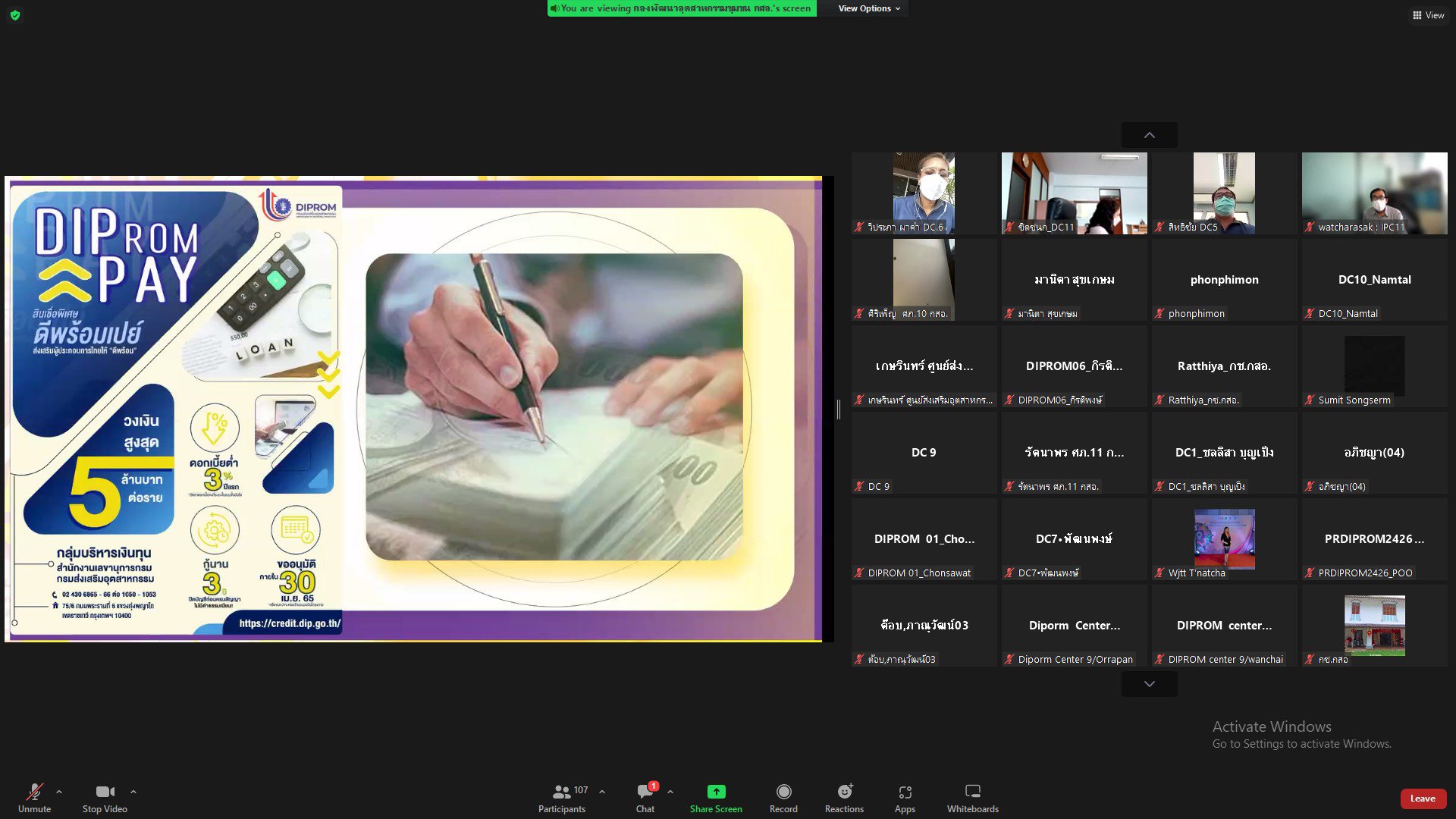Click the green Share Screen icon
1456x819 pixels.
click(x=716, y=792)
